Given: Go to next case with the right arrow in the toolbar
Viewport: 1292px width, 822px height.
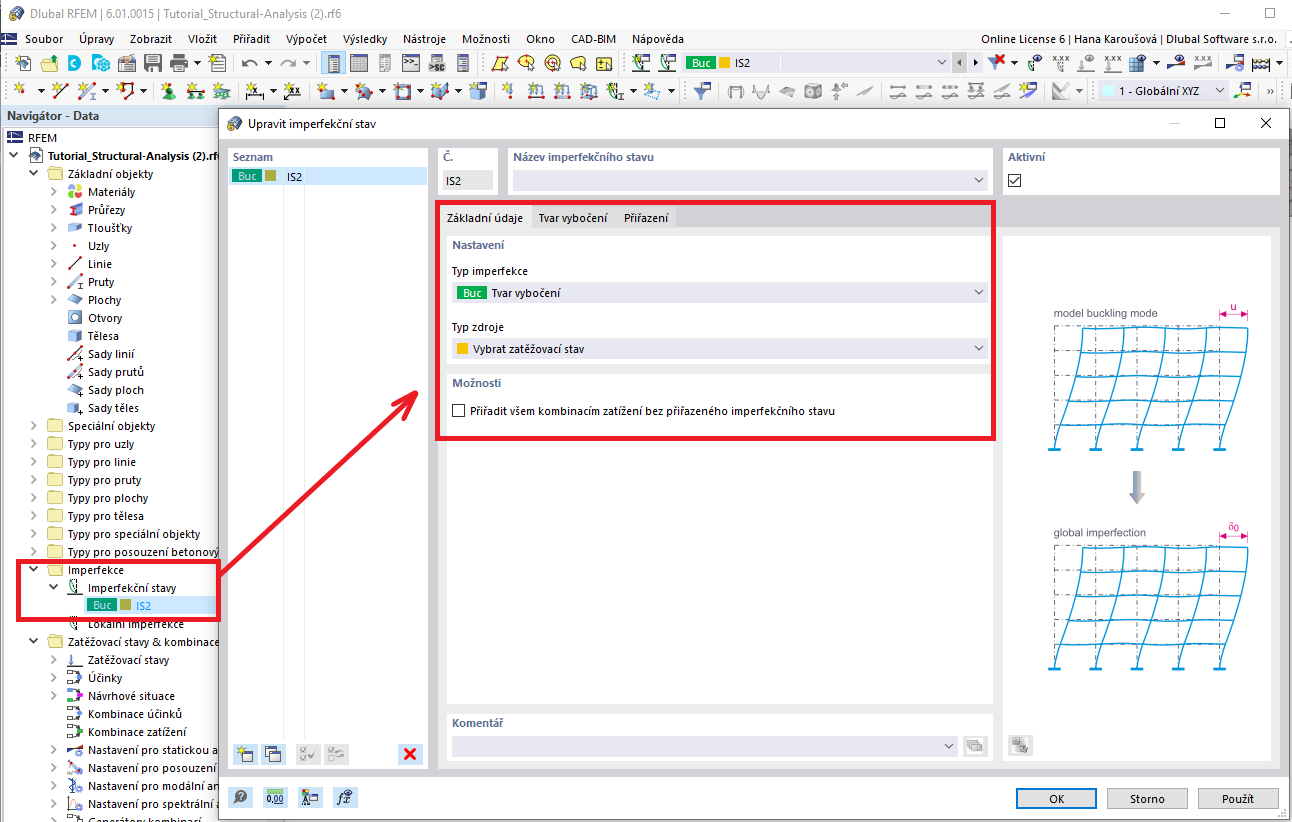Looking at the screenshot, I should point(976,63).
